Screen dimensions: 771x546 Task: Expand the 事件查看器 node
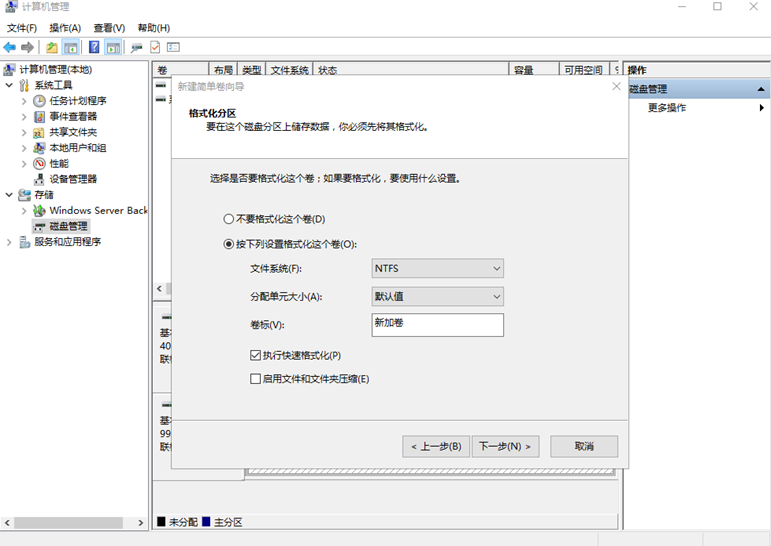pos(24,117)
